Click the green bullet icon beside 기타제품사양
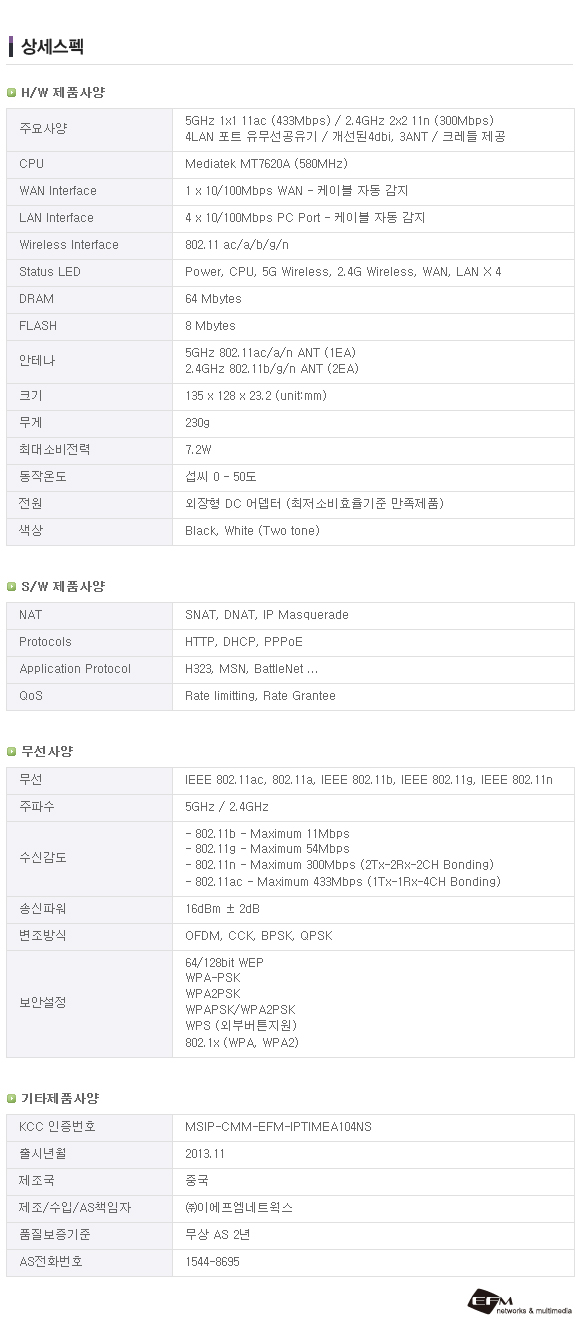 point(11,1098)
